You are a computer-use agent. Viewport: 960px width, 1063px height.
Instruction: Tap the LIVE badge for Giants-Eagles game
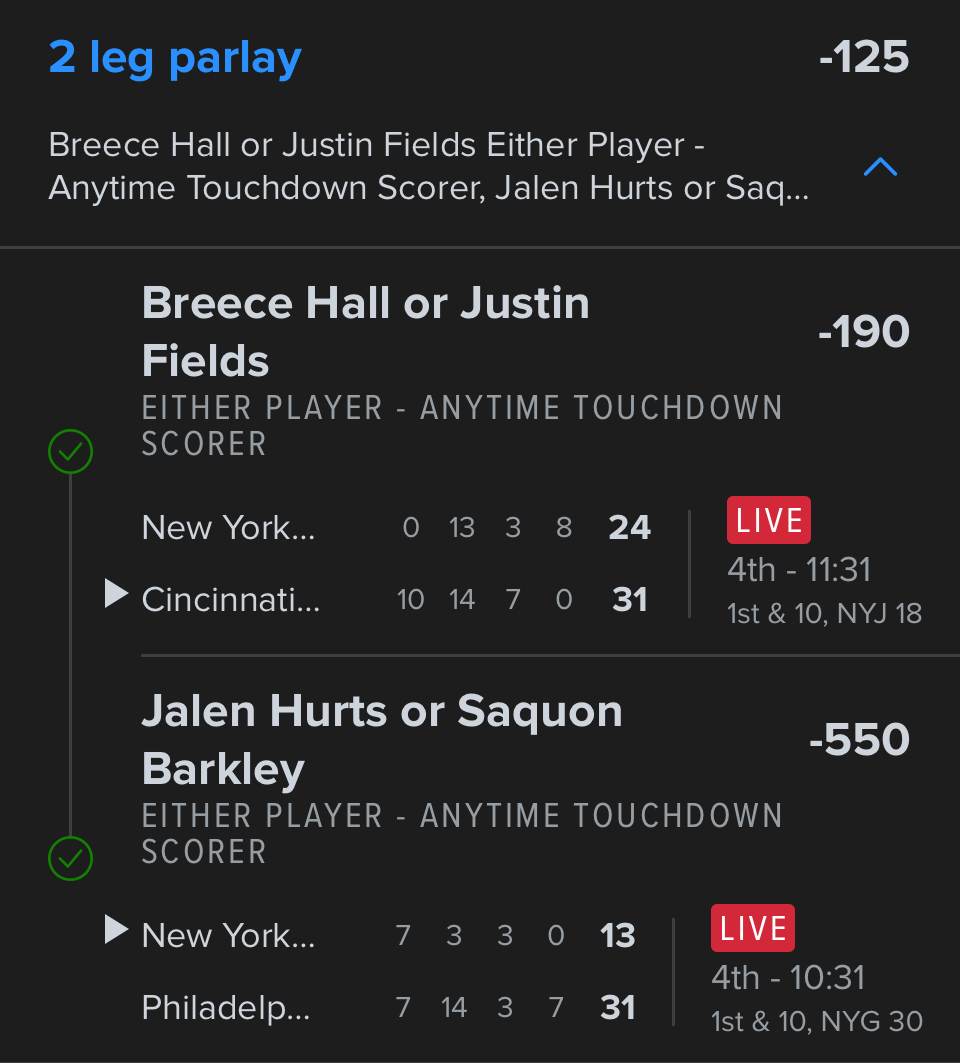[752, 929]
